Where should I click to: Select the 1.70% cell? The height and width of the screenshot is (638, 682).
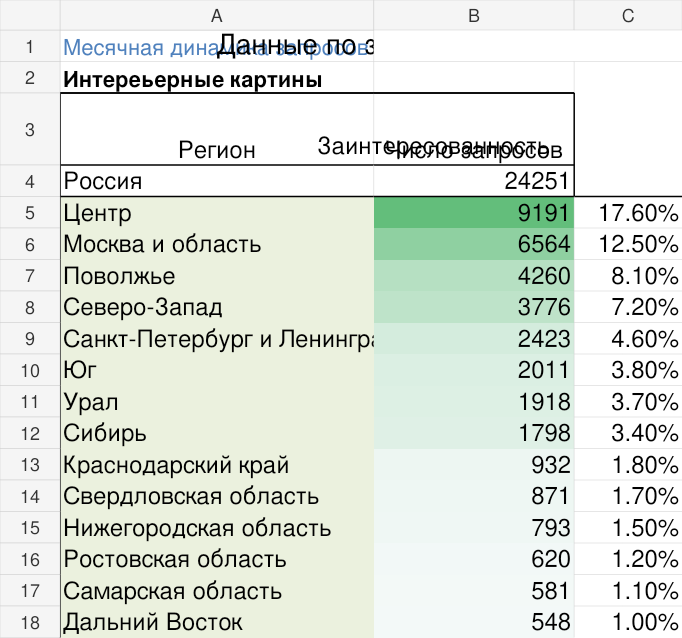[x=628, y=495]
